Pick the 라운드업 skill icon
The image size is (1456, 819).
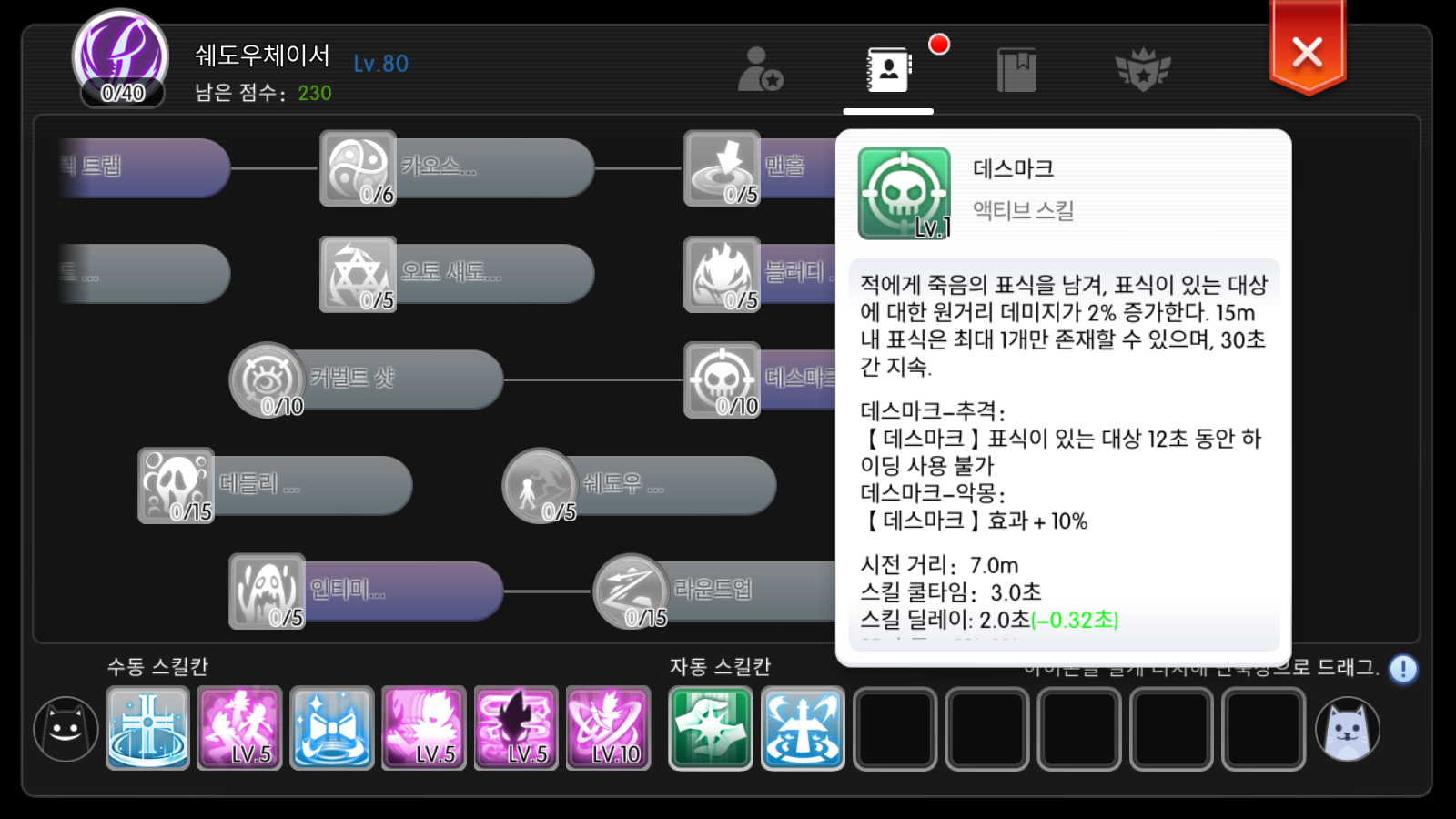pos(631,591)
